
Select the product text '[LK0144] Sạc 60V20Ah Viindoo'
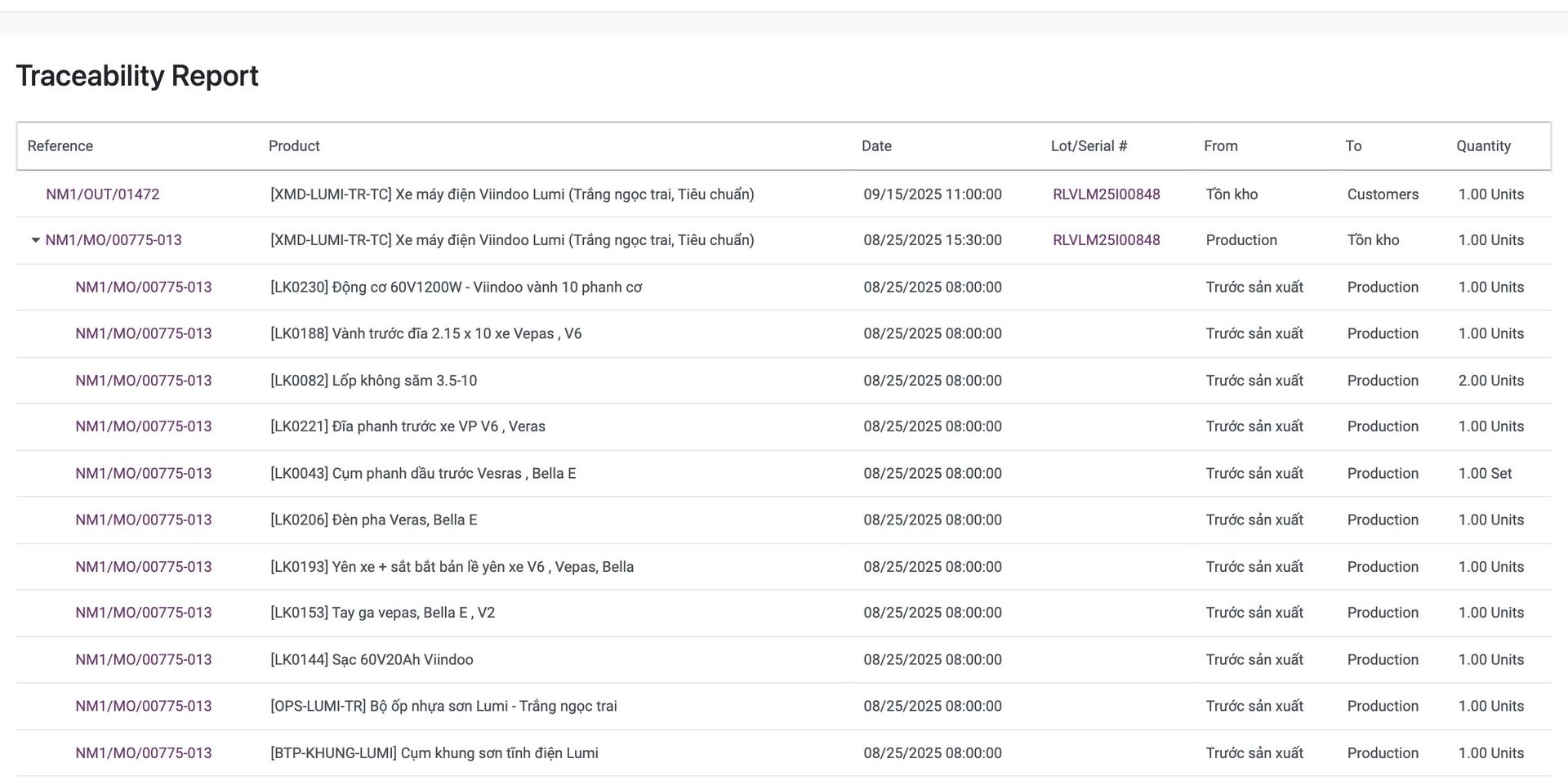[372, 660]
